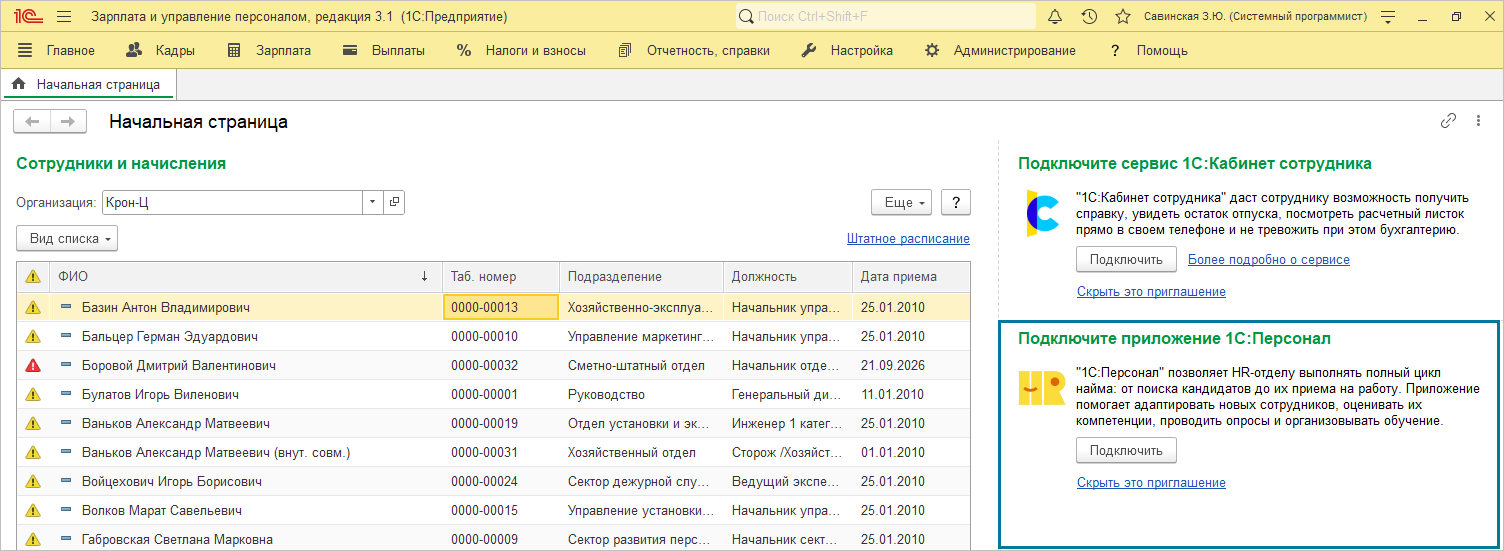The height and width of the screenshot is (551, 1504).
Task: Open the Налоги и взносы section
Action: point(521,51)
